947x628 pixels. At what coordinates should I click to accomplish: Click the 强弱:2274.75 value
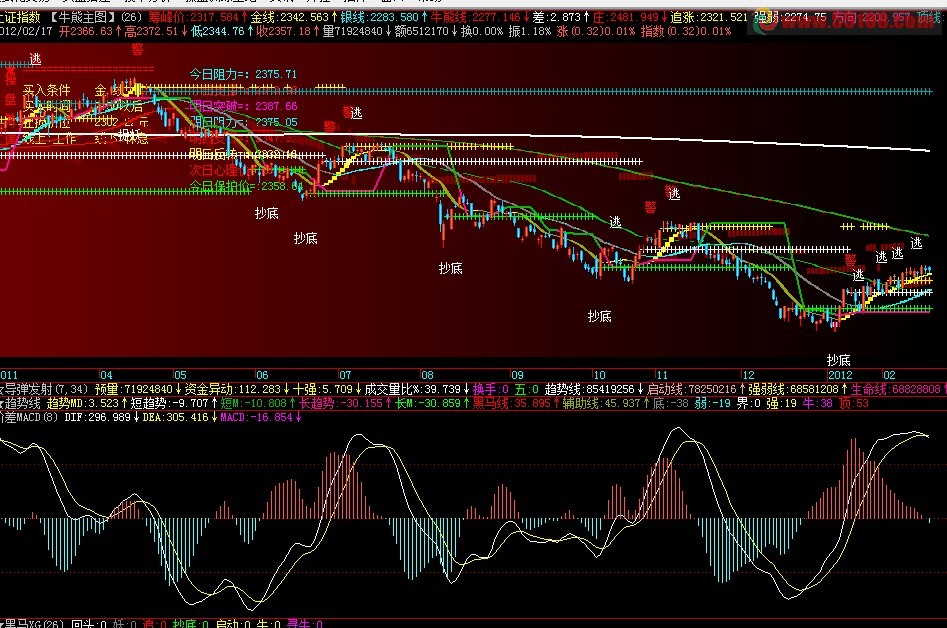(x=790, y=18)
